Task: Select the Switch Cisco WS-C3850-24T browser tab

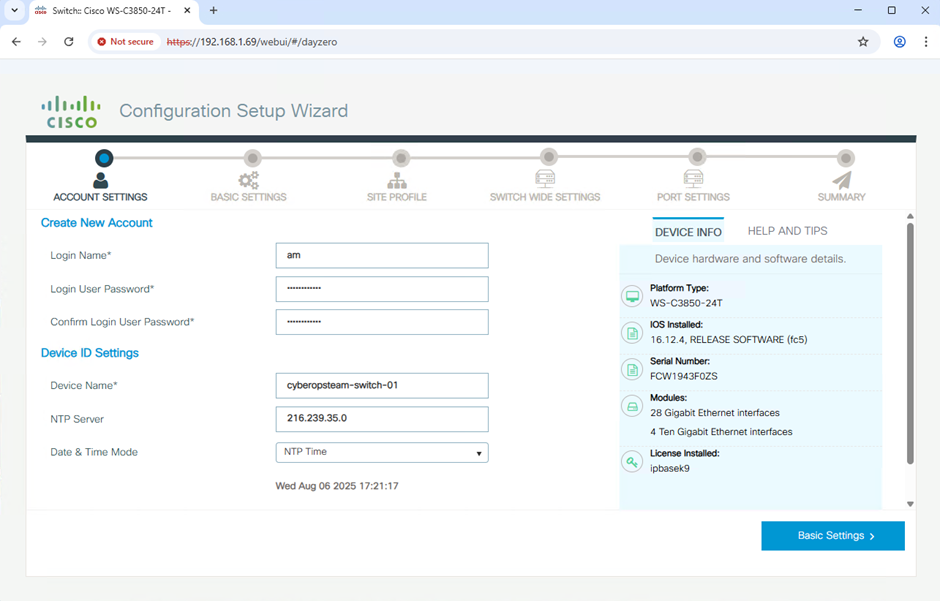Action: (x=113, y=11)
